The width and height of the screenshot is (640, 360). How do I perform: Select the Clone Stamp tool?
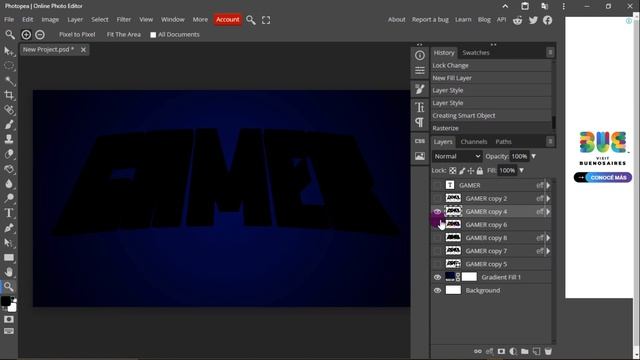(x=9, y=139)
